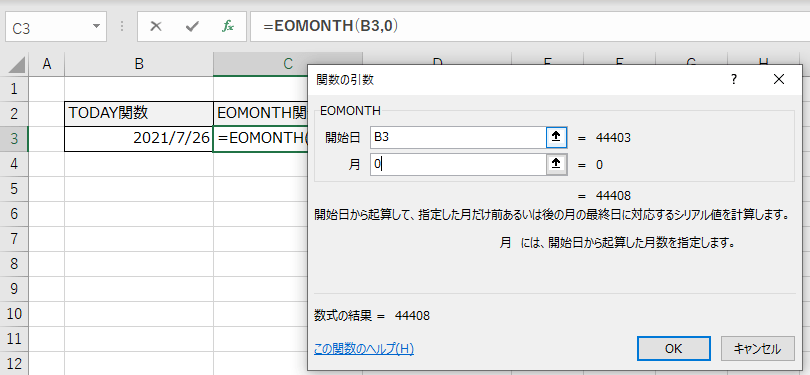The width and height of the screenshot is (810, 375).
Task: Select row 4 header
Action: click(14, 164)
